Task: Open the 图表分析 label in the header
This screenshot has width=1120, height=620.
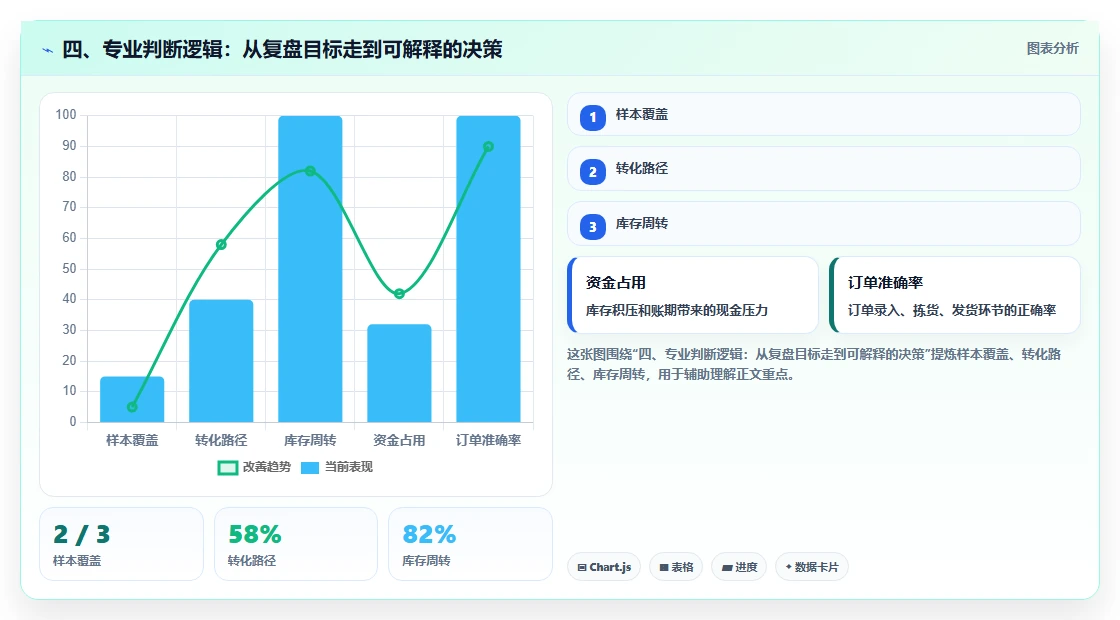Action: (x=1052, y=49)
